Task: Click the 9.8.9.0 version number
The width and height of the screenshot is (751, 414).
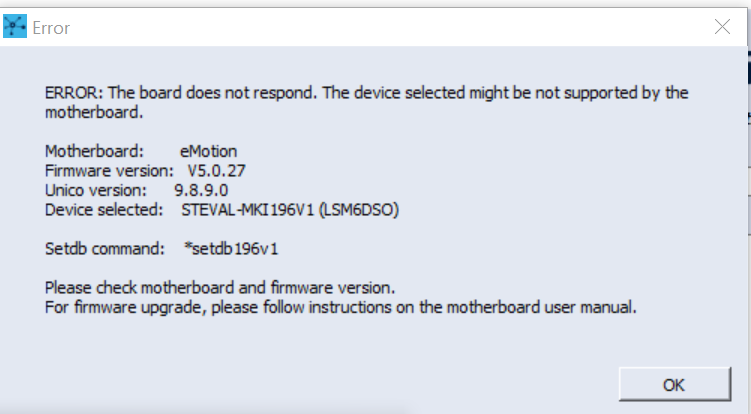Action: click(200, 189)
